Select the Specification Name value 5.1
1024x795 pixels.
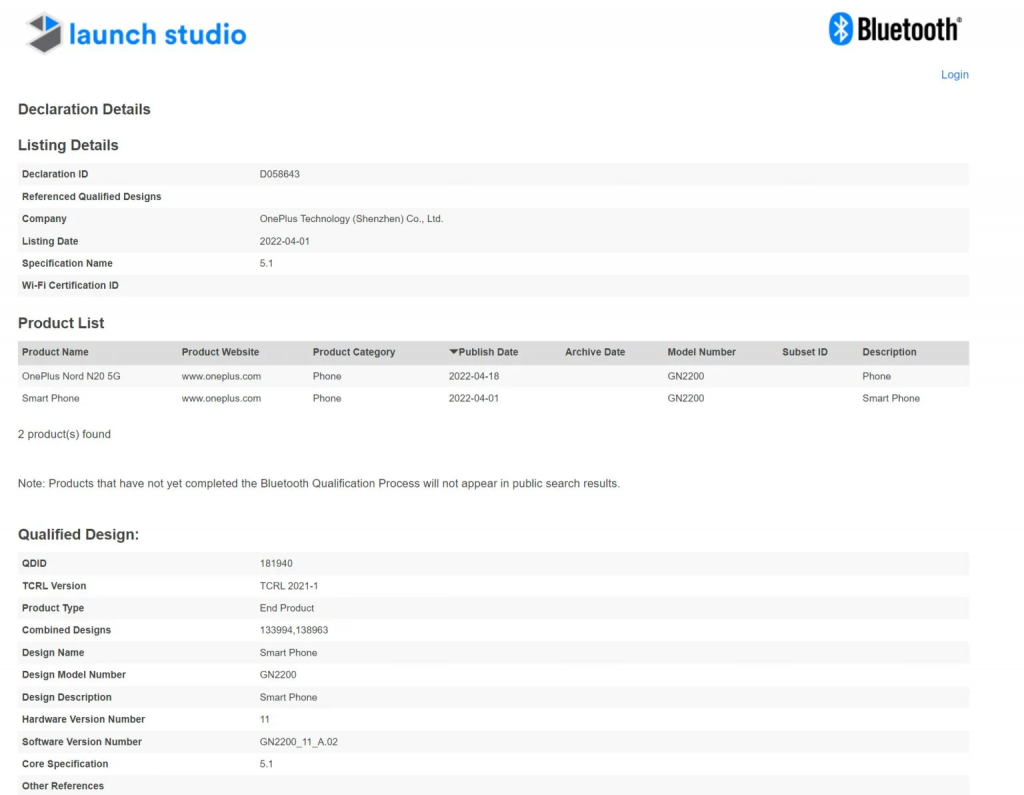pos(266,263)
